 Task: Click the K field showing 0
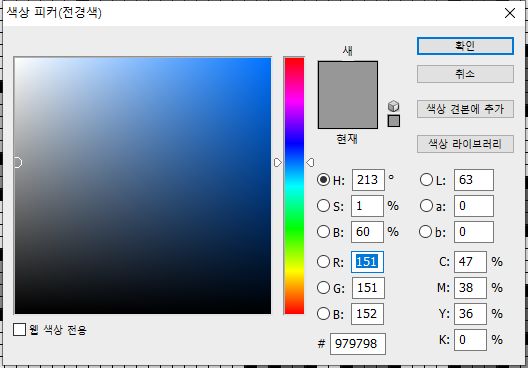(470, 340)
